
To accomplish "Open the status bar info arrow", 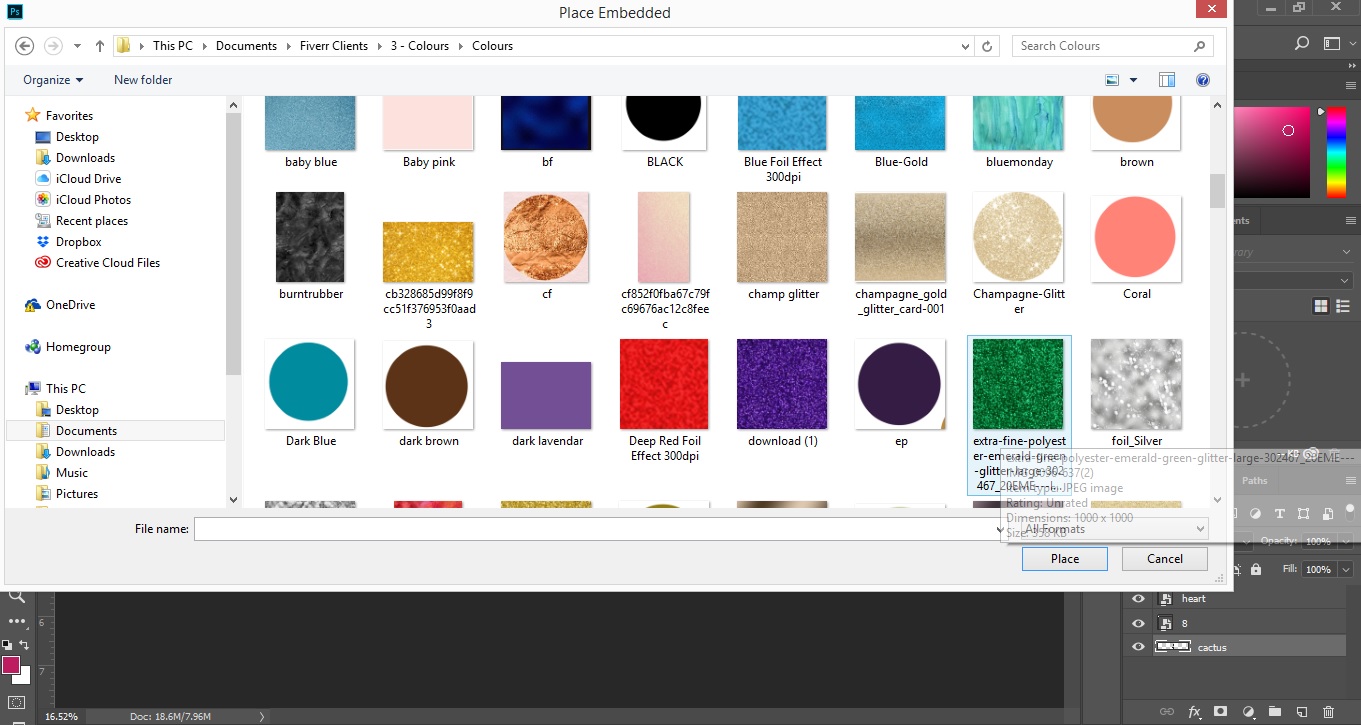I will 263,716.
